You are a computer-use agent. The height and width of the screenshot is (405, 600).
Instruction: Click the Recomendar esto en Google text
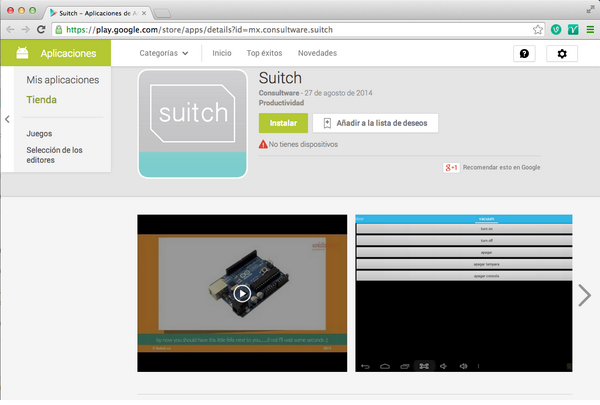pyautogui.click(x=501, y=167)
